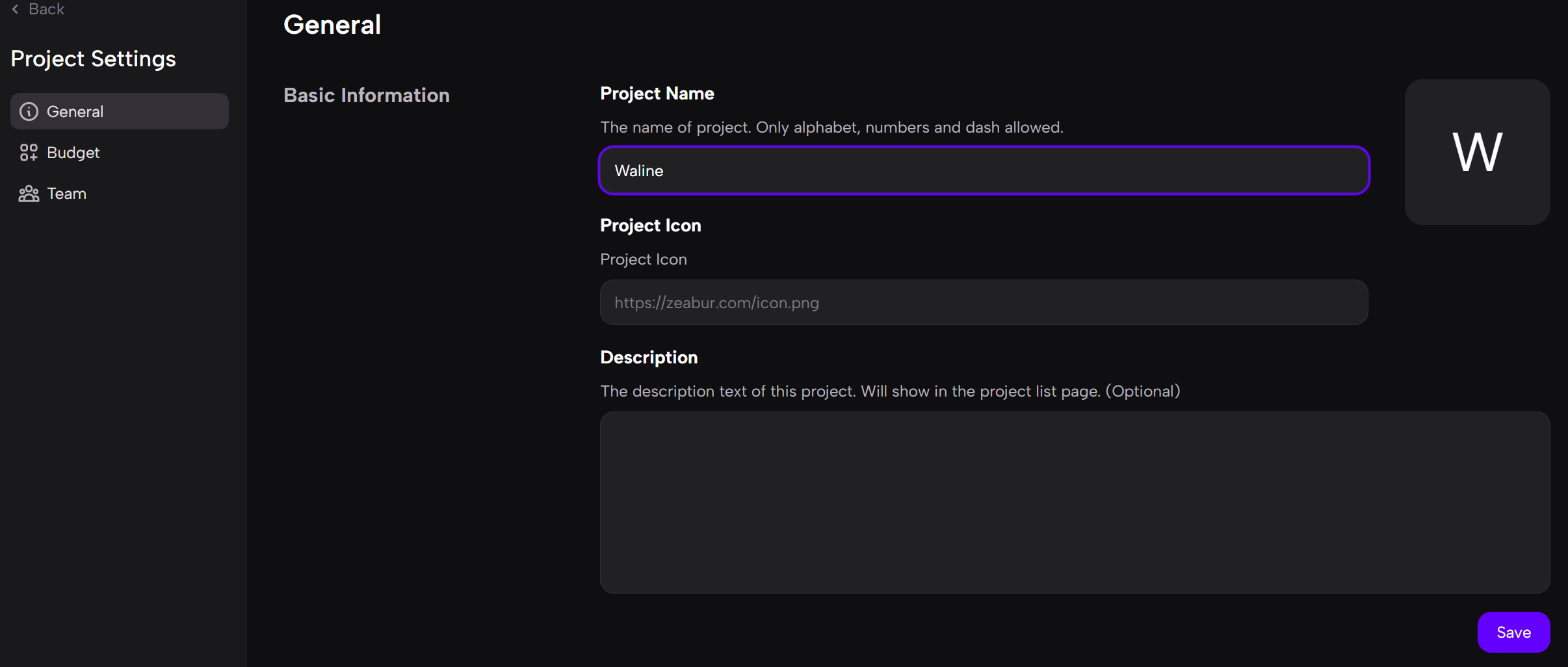Viewport: 1568px width, 667px height.
Task: Click the info icon beside General
Action: [29, 112]
